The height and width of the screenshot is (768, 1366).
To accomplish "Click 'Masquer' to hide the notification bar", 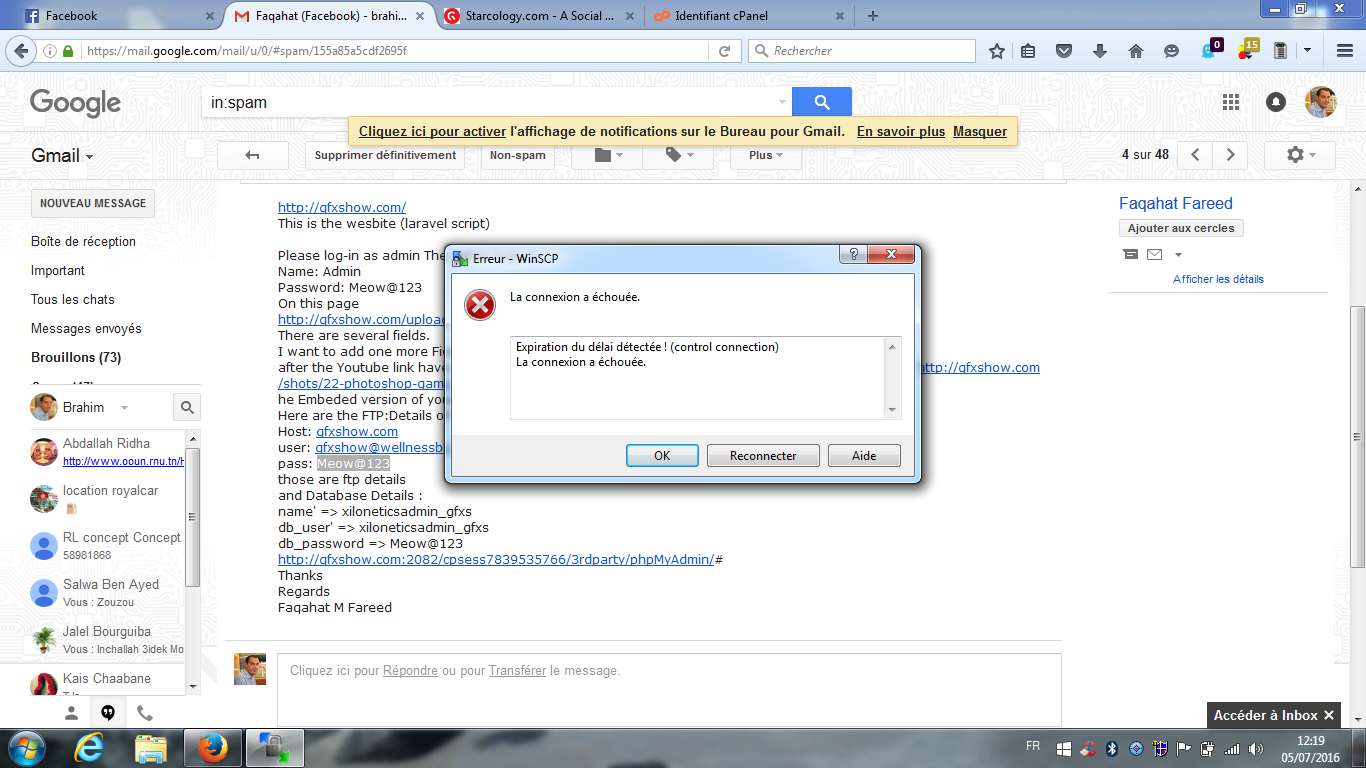I will pos(980,131).
